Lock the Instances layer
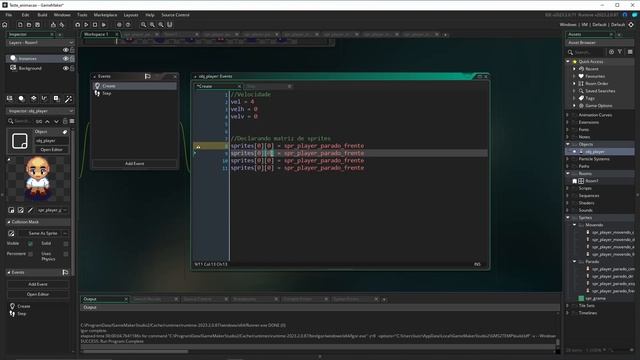 [72, 58]
